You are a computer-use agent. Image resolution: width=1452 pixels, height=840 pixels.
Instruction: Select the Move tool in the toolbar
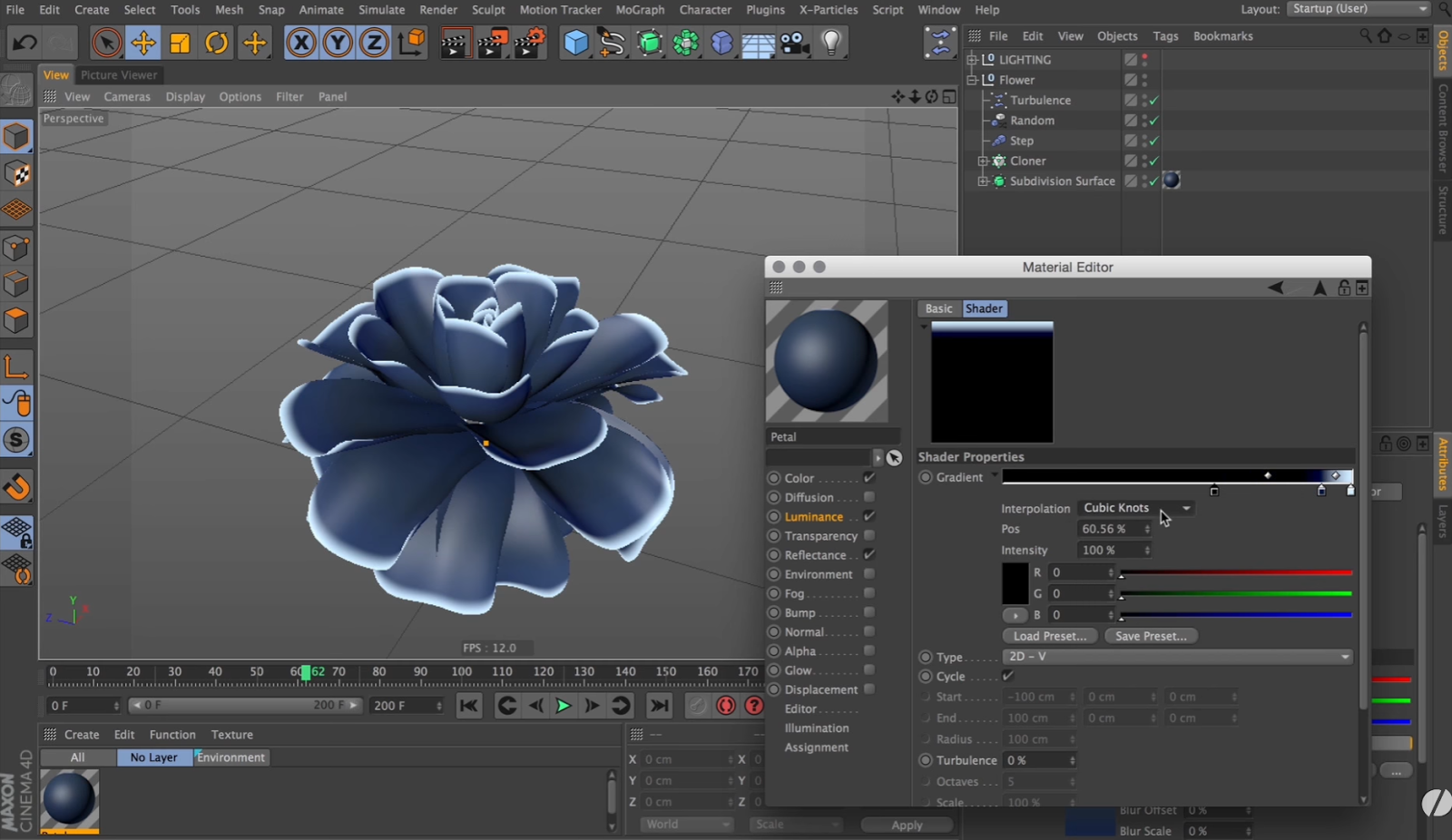point(143,43)
